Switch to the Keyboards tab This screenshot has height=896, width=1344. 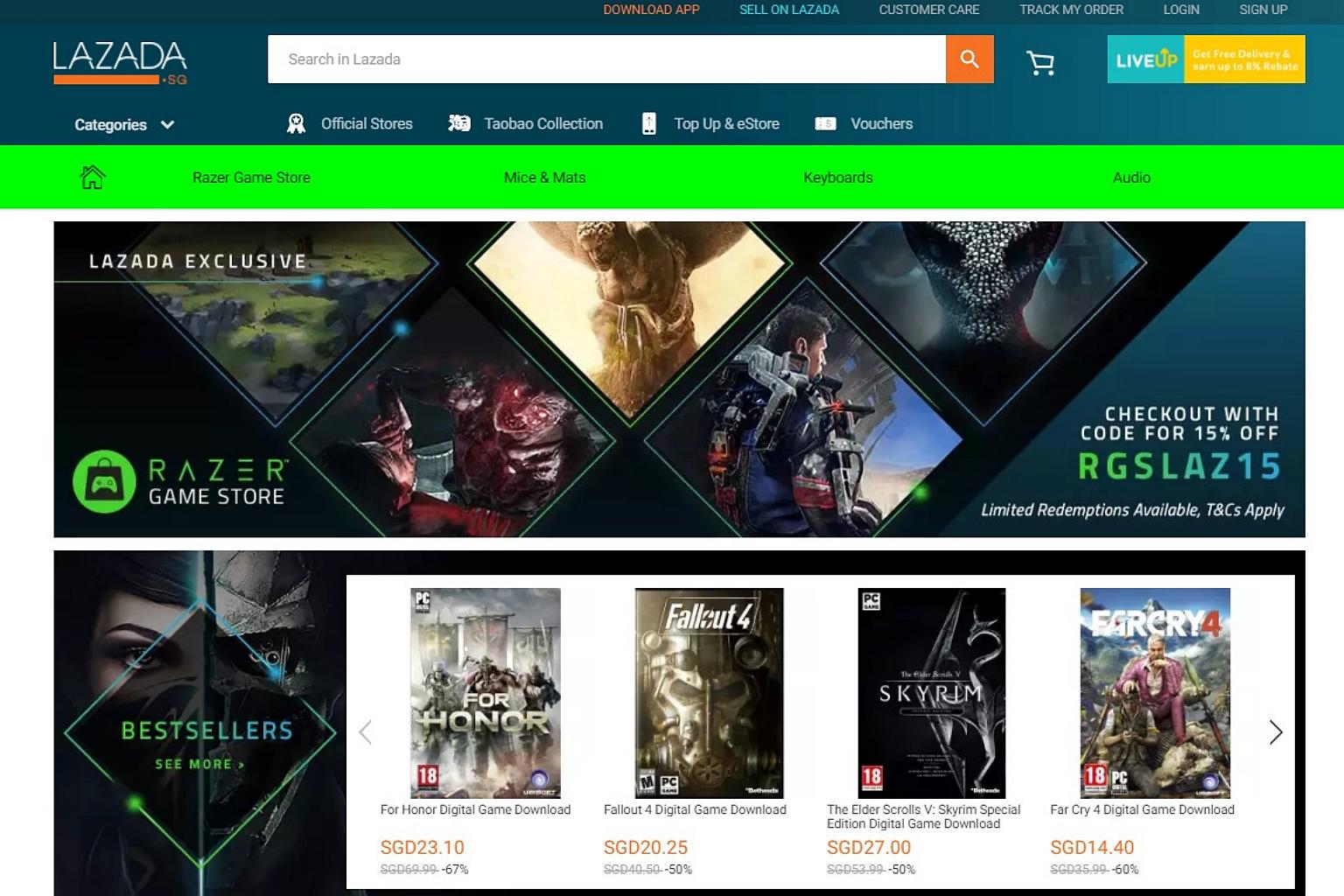(x=837, y=178)
